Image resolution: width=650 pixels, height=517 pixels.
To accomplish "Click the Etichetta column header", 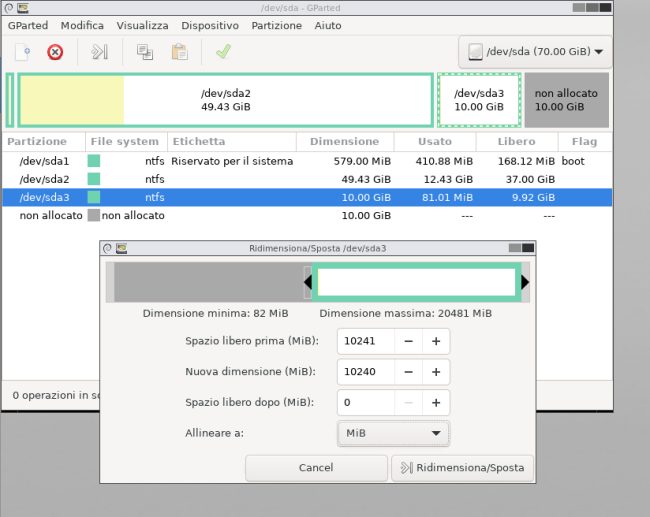I will [x=232, y=141].
